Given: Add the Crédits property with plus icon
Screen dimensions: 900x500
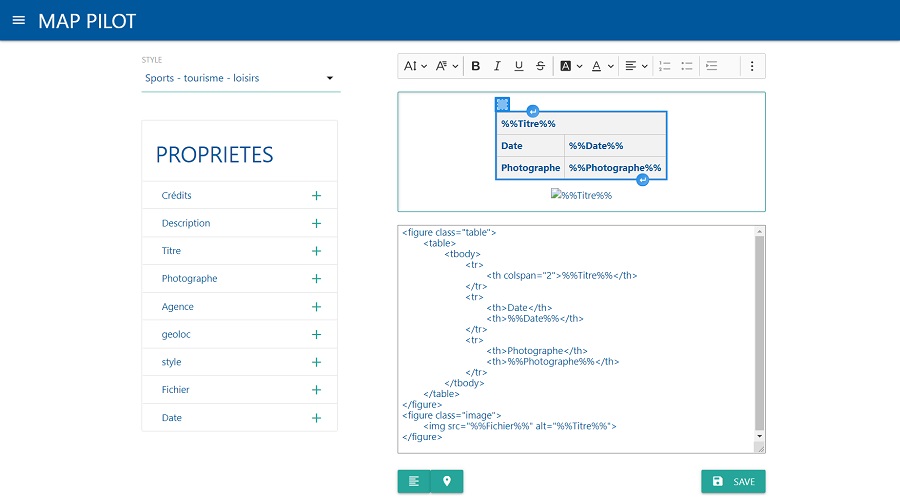Looking at the screenshot, I should 316,196.
